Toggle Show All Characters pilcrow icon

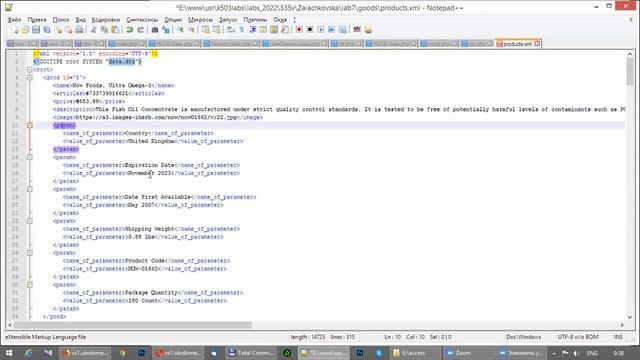[241, 30]
